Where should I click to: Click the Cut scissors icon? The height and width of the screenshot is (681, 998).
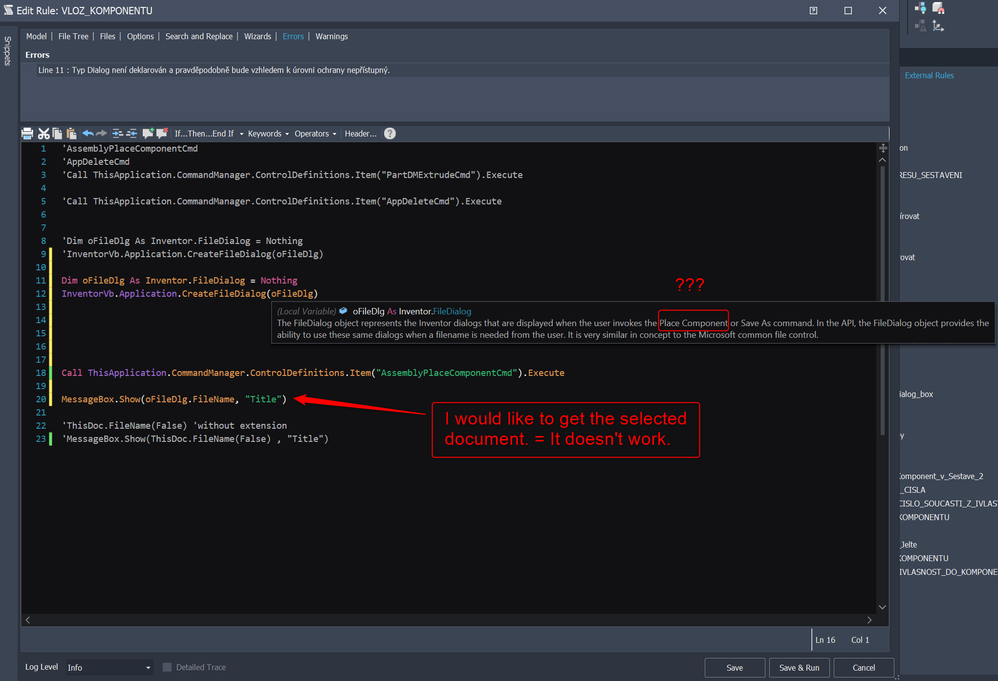click(43, 134)
